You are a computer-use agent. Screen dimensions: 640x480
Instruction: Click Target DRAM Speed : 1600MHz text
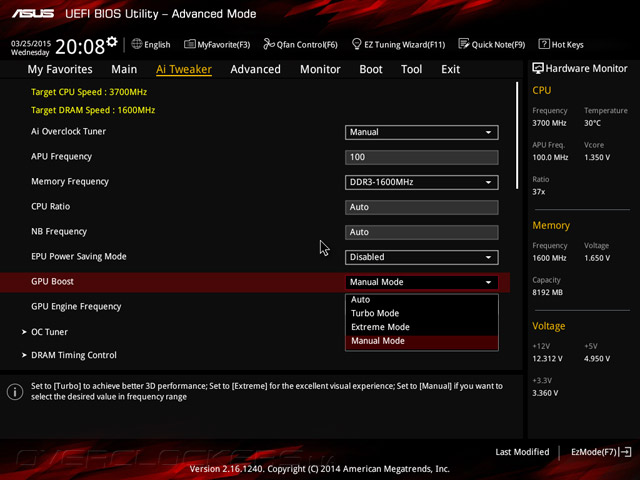coord(93,110)
